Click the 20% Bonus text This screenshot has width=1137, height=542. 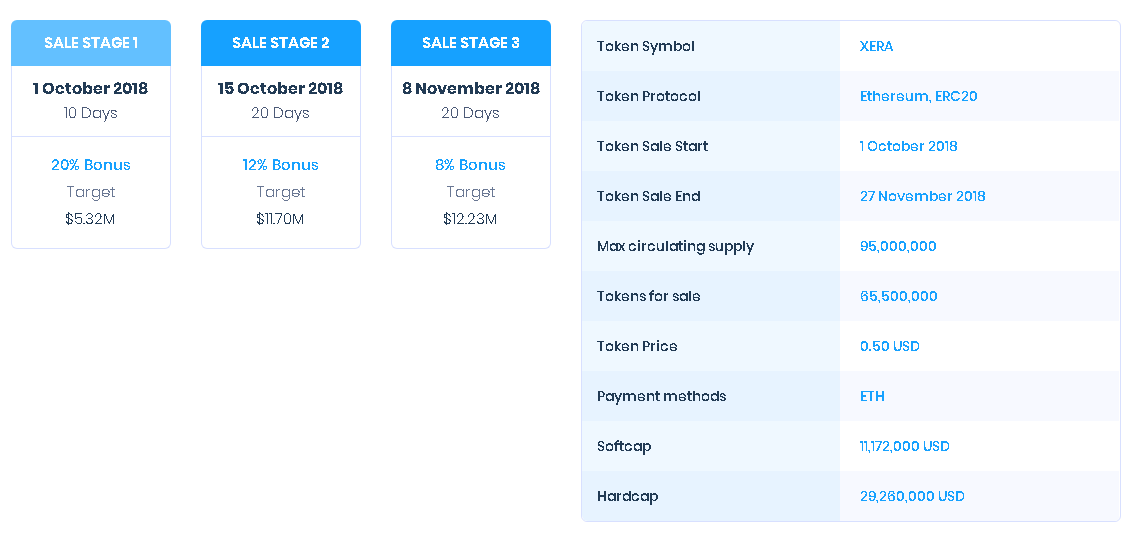pyautogui.click(x=91, y=165)
